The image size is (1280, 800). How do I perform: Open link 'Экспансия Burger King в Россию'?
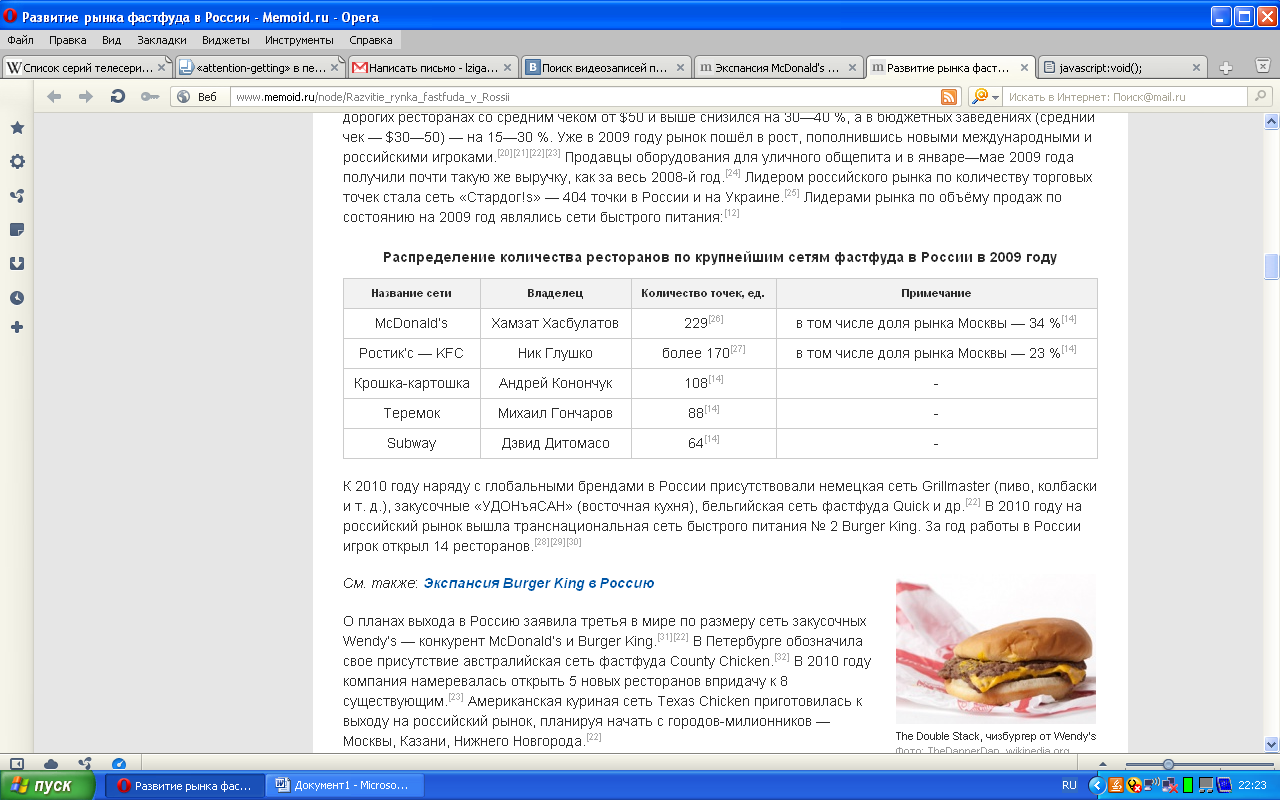point(538,583)
